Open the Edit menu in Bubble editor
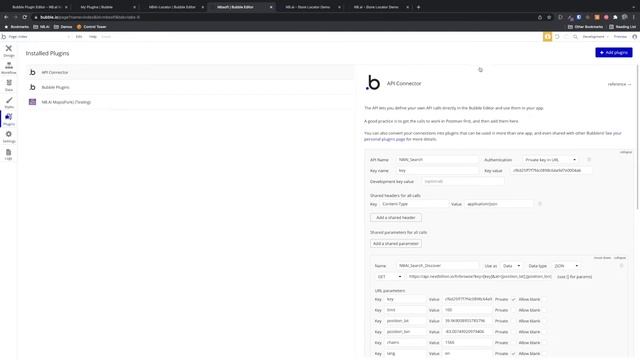Image resolution: width=640 pixels, height=360 pixels. [x=79, y=37]
